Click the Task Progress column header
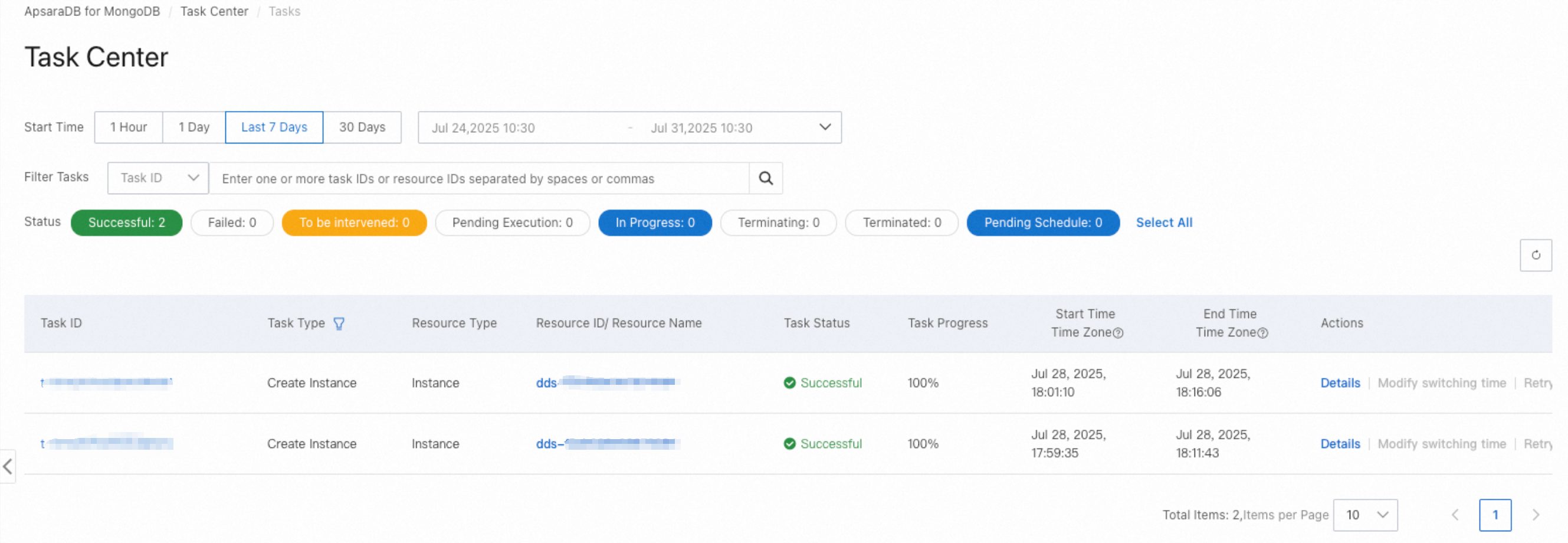Image resolution: width=1568 pixels, height=543 pixels. coord(947,323)
